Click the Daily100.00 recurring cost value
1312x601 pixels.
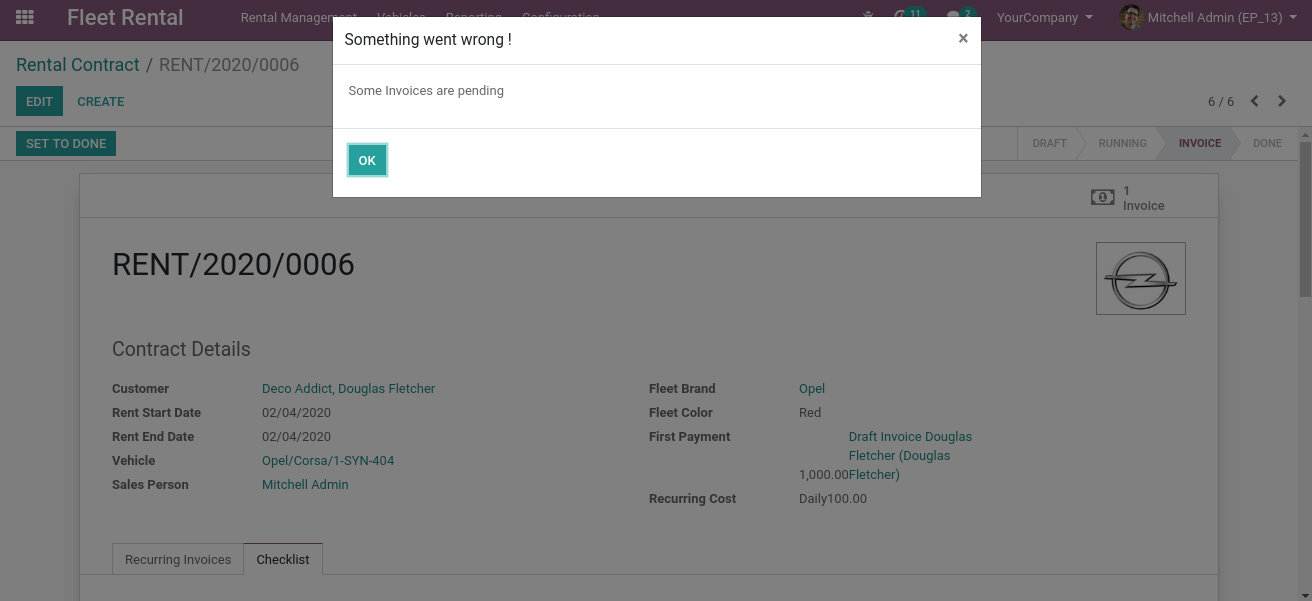pos(833,499)
